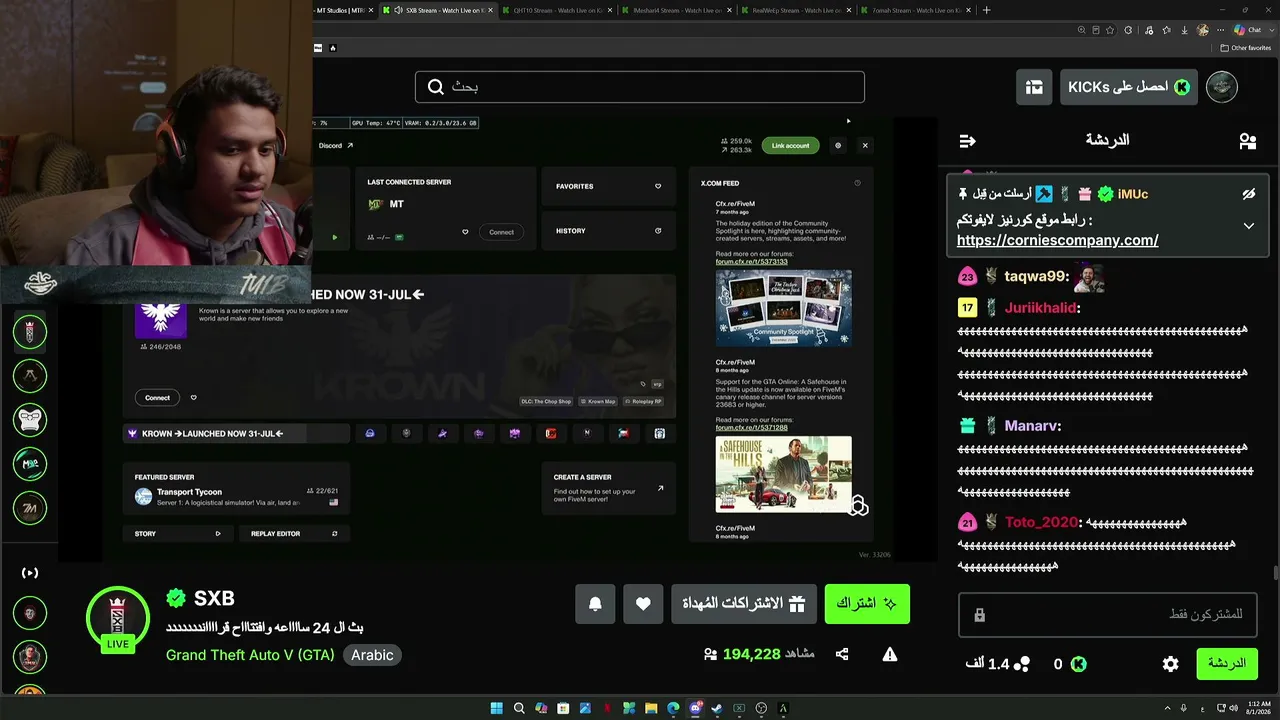Click the chat scrollbar
This screenshot has height=720, width=1280.
point(1275,572)
